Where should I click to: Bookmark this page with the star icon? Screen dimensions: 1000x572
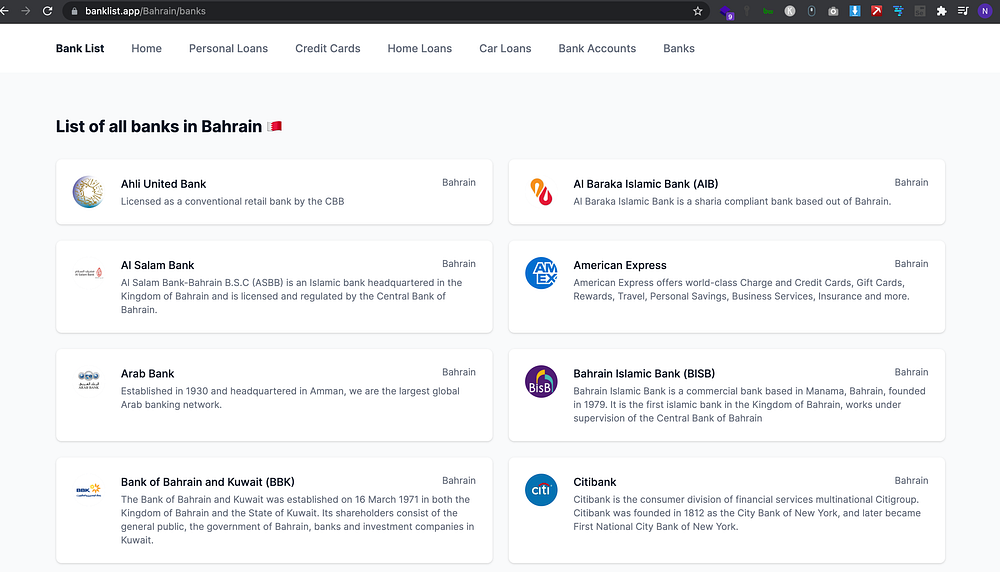698,11
